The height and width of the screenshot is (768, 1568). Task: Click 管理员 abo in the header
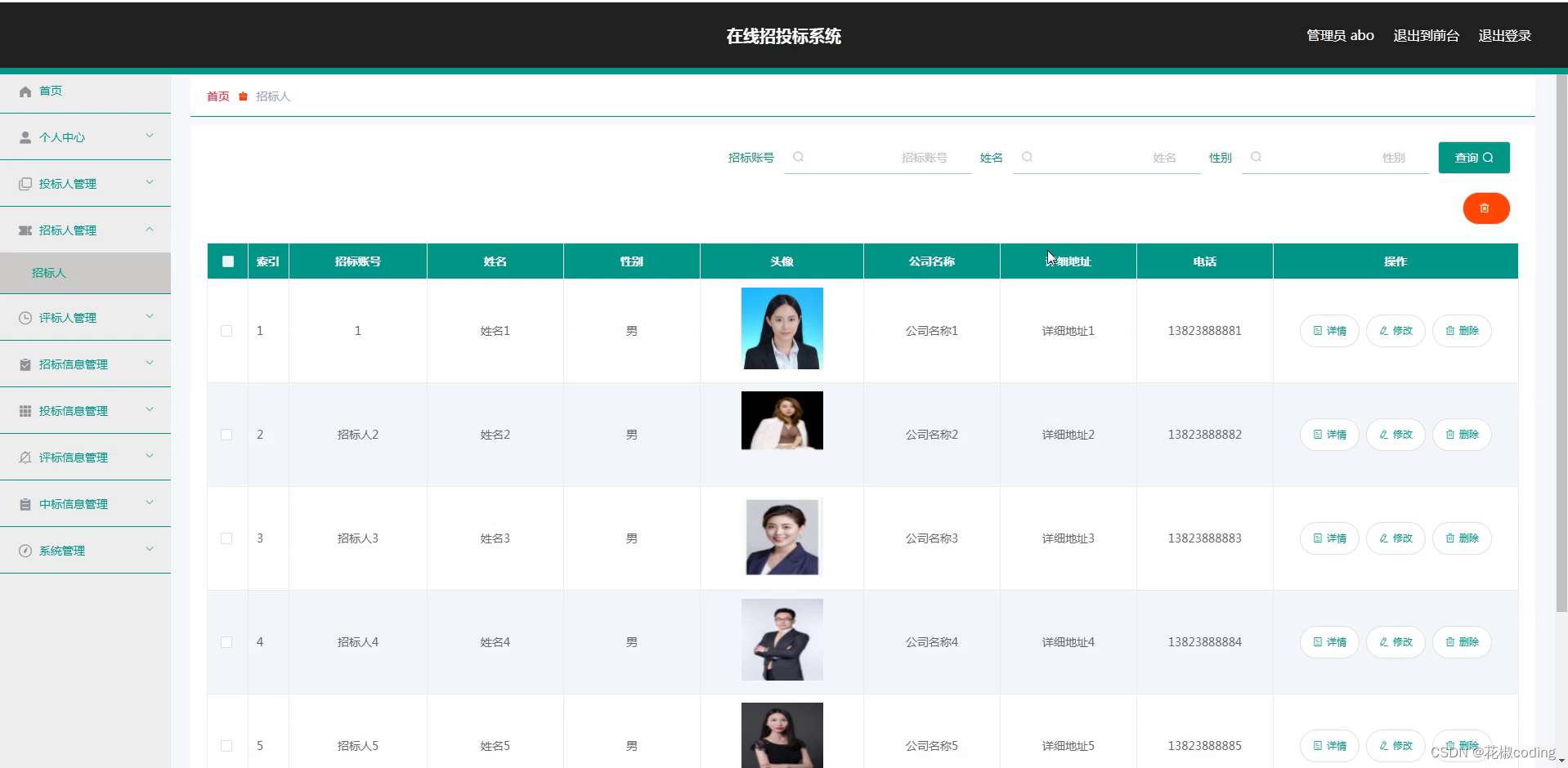click(1340, 36)
